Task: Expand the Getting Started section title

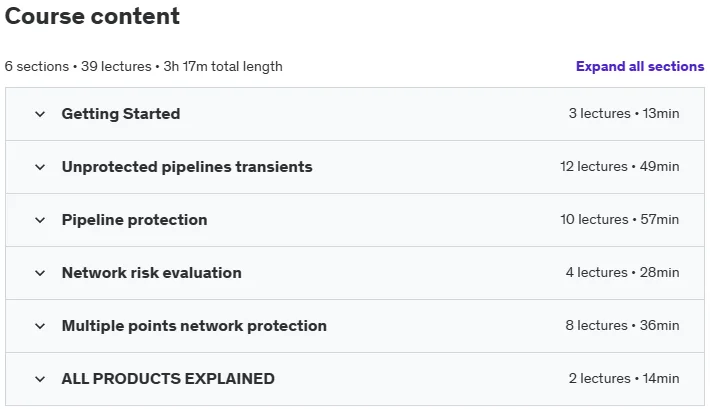Action: pyautogui.click(x=121, y=114)
